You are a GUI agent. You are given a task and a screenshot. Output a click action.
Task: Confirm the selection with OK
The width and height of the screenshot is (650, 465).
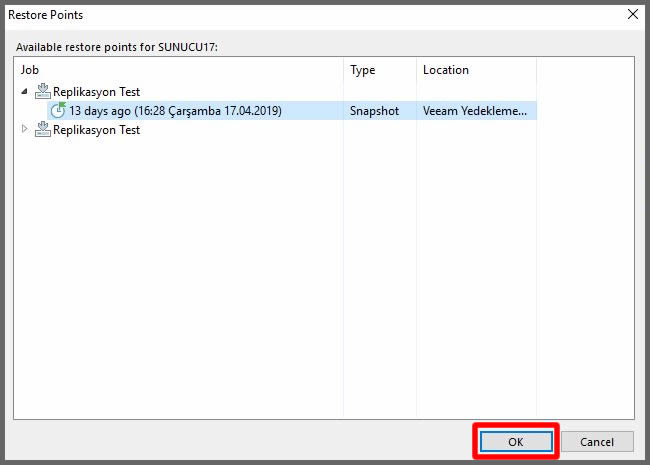514,441
